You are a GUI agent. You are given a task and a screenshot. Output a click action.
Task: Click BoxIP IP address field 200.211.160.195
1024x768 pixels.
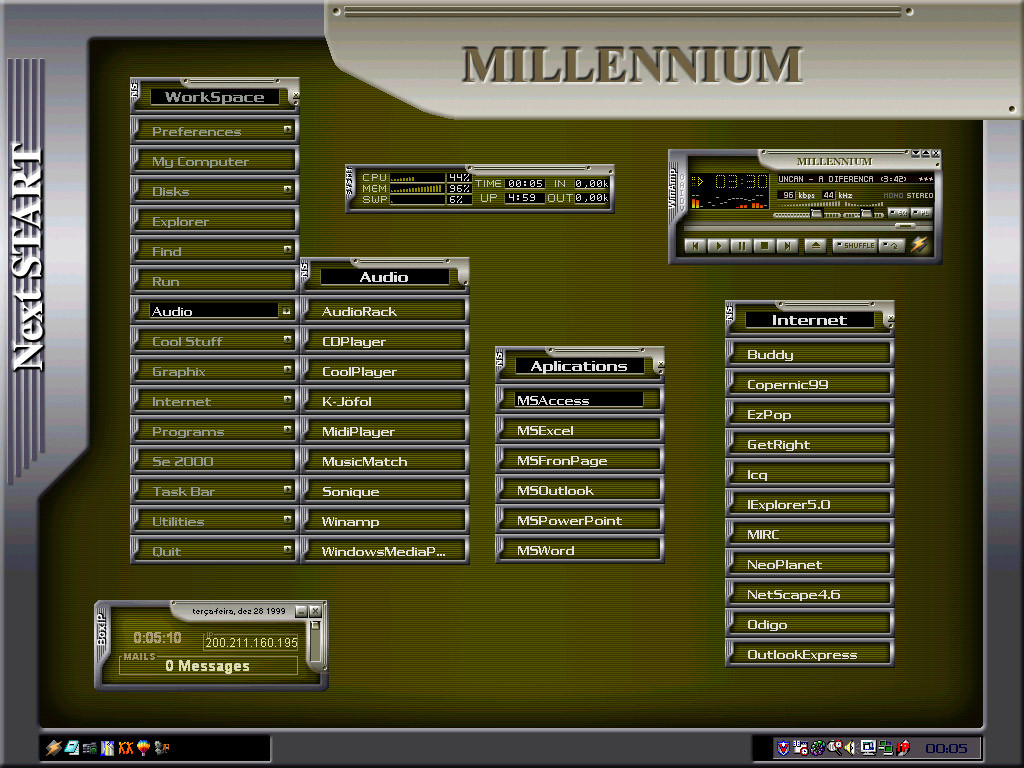tap(251, 642)
